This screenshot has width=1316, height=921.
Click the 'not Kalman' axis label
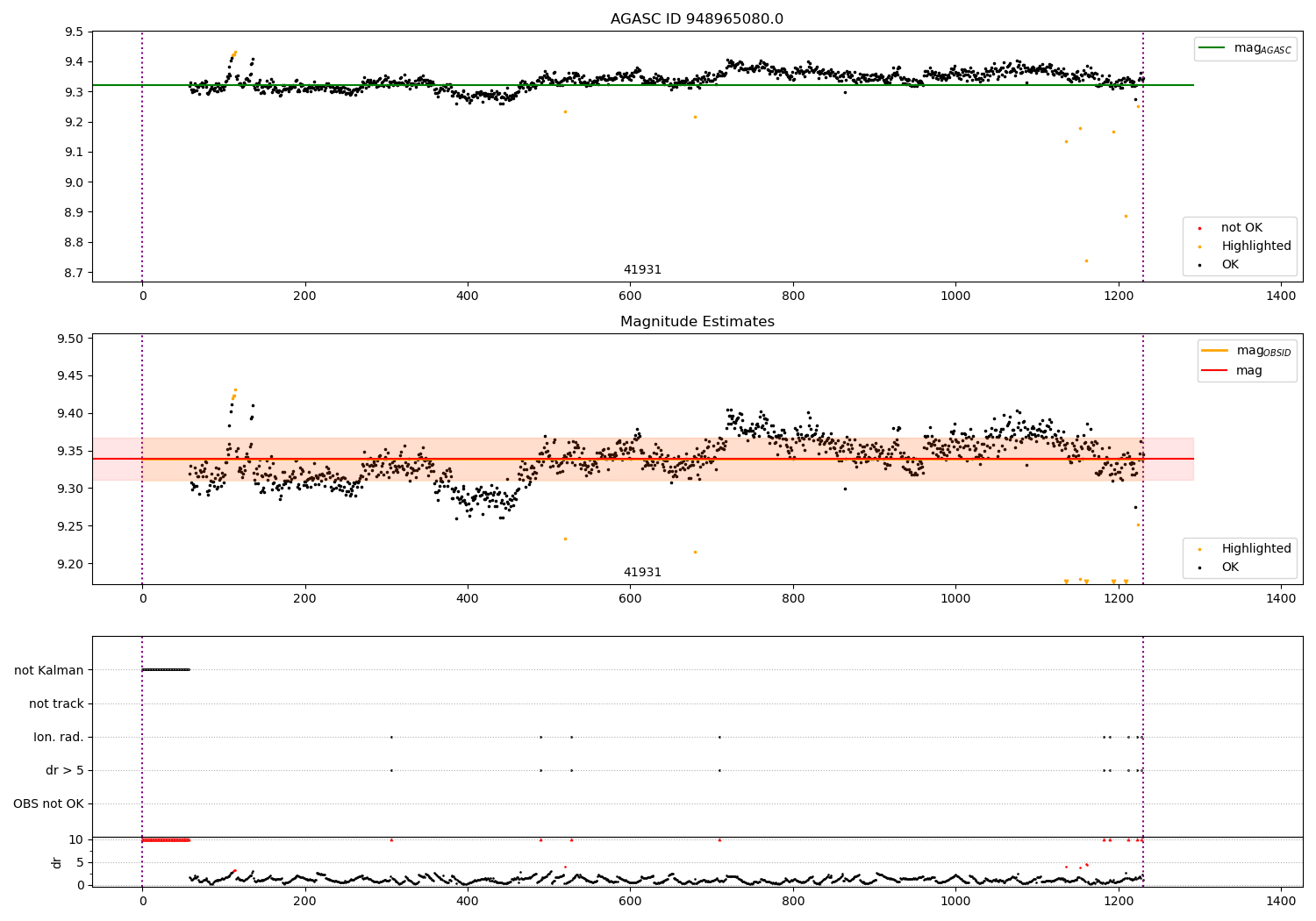(49, 670)
